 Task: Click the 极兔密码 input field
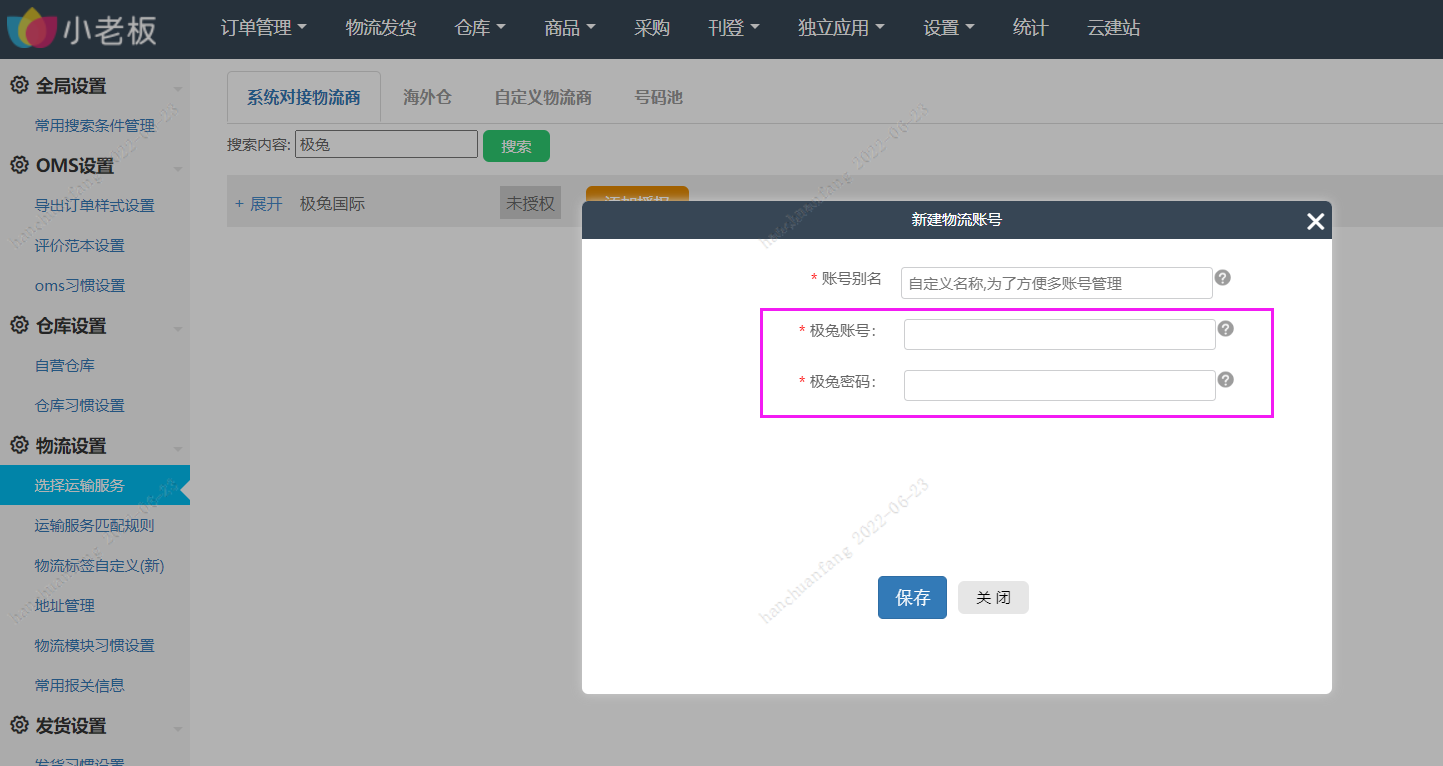point(1059,385)
